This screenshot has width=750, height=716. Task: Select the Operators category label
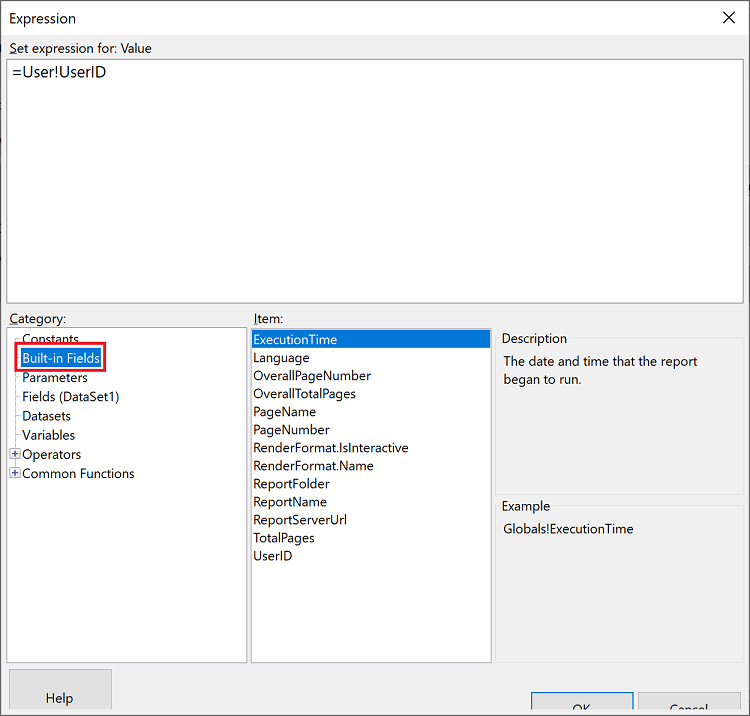52,454
